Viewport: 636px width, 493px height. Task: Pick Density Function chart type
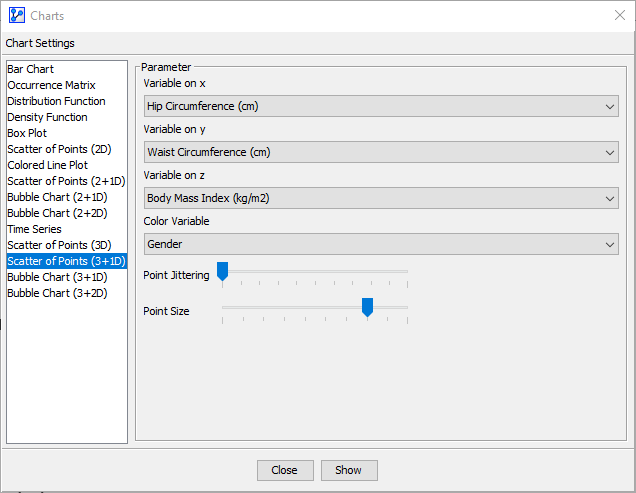(47, 117)
